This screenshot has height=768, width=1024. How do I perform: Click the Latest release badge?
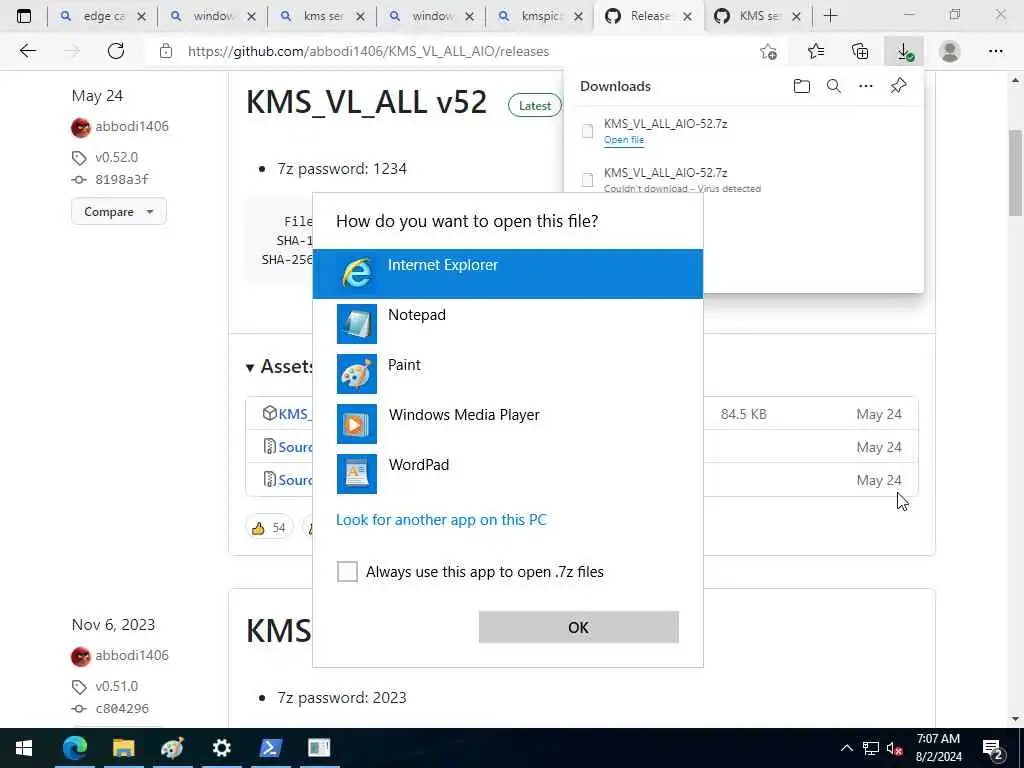click(x=534, y=106)
